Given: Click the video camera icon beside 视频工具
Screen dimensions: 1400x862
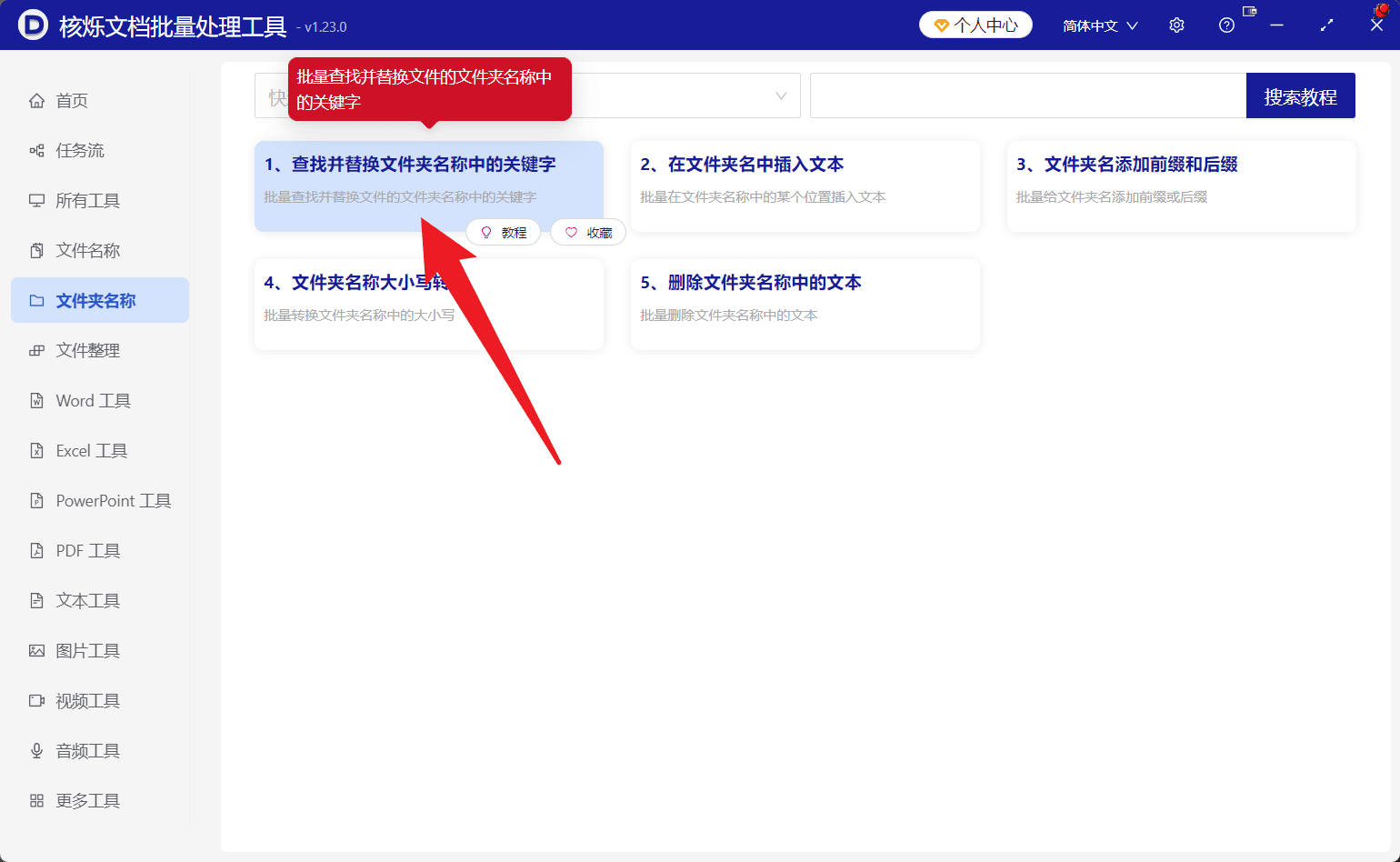Looking at the screenshot, I should coord(36,700).
